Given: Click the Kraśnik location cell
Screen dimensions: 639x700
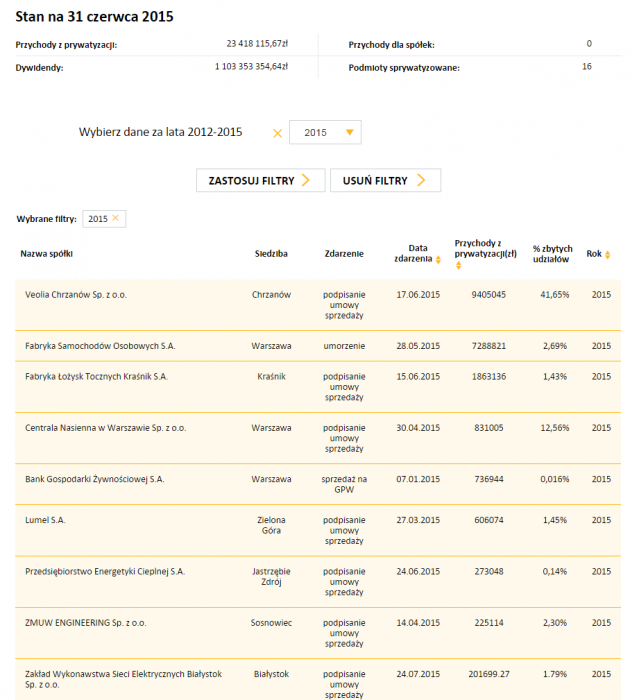Looking at the screenshot, I should tap(271, 376).
